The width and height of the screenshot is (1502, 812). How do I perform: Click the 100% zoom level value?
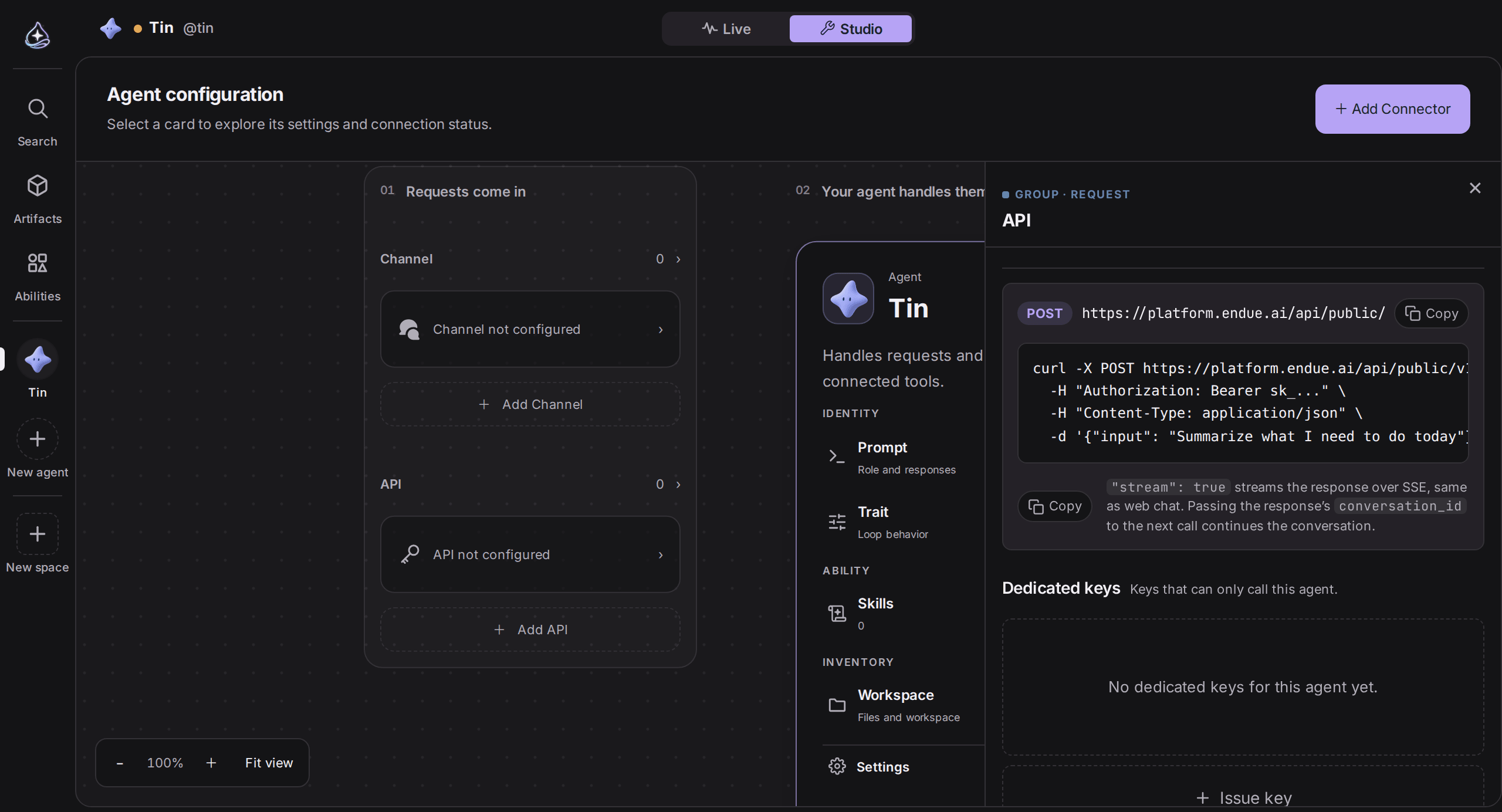click(165, 763)
